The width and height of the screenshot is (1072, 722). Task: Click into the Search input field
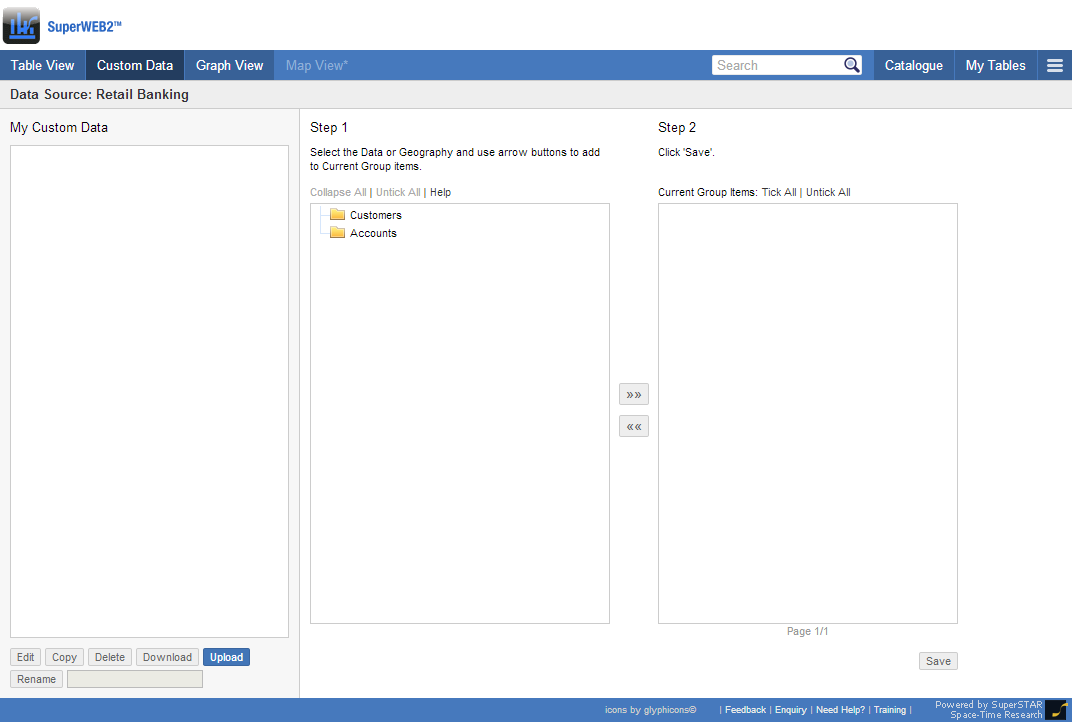[x=777, y=65]
